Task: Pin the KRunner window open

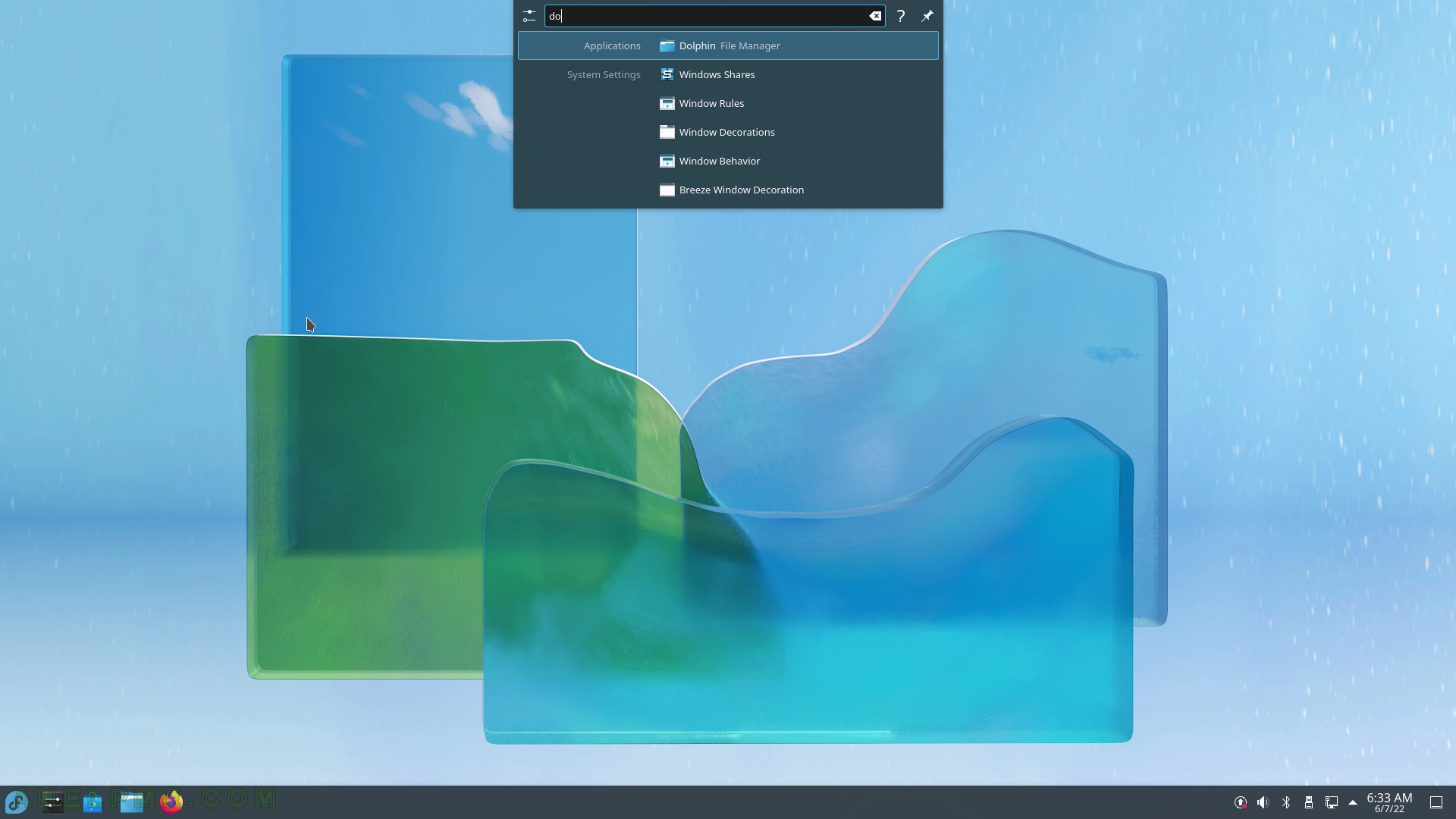Action: pyautogui.click(x=927, y=16)
